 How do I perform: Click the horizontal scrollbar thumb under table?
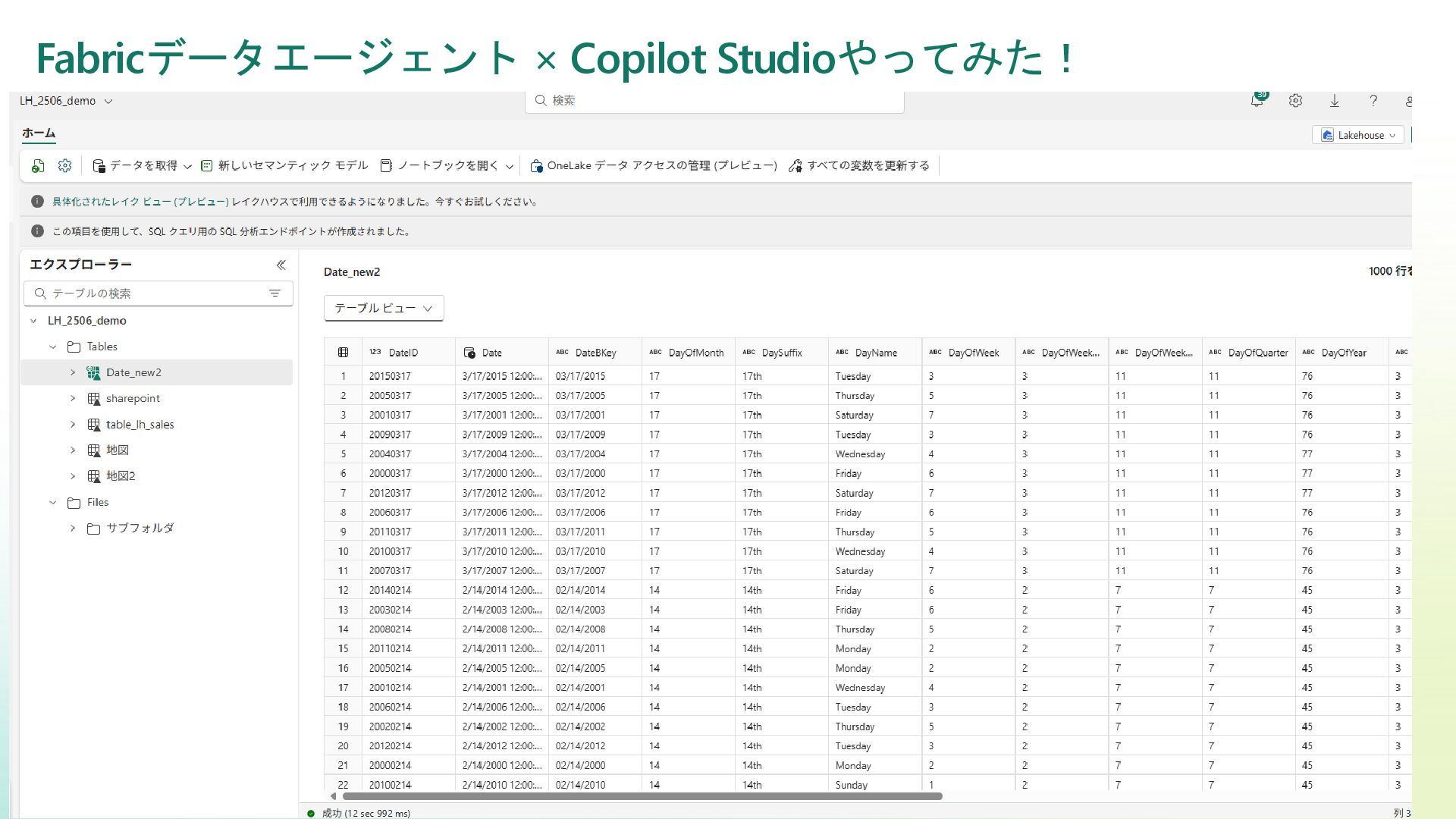coord(642,796)
